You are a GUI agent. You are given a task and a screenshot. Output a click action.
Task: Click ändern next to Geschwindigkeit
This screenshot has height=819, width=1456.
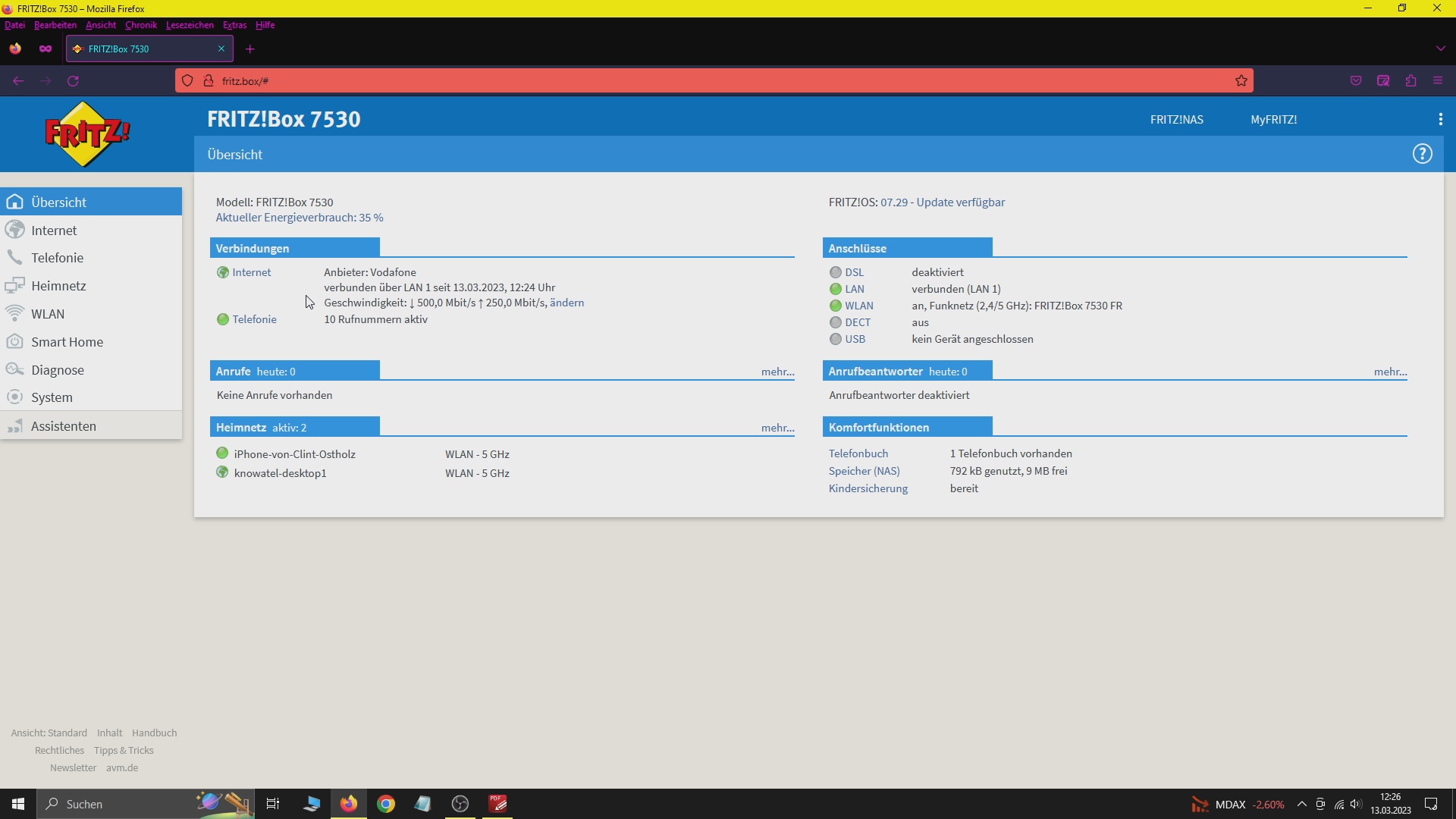point(566,303)
